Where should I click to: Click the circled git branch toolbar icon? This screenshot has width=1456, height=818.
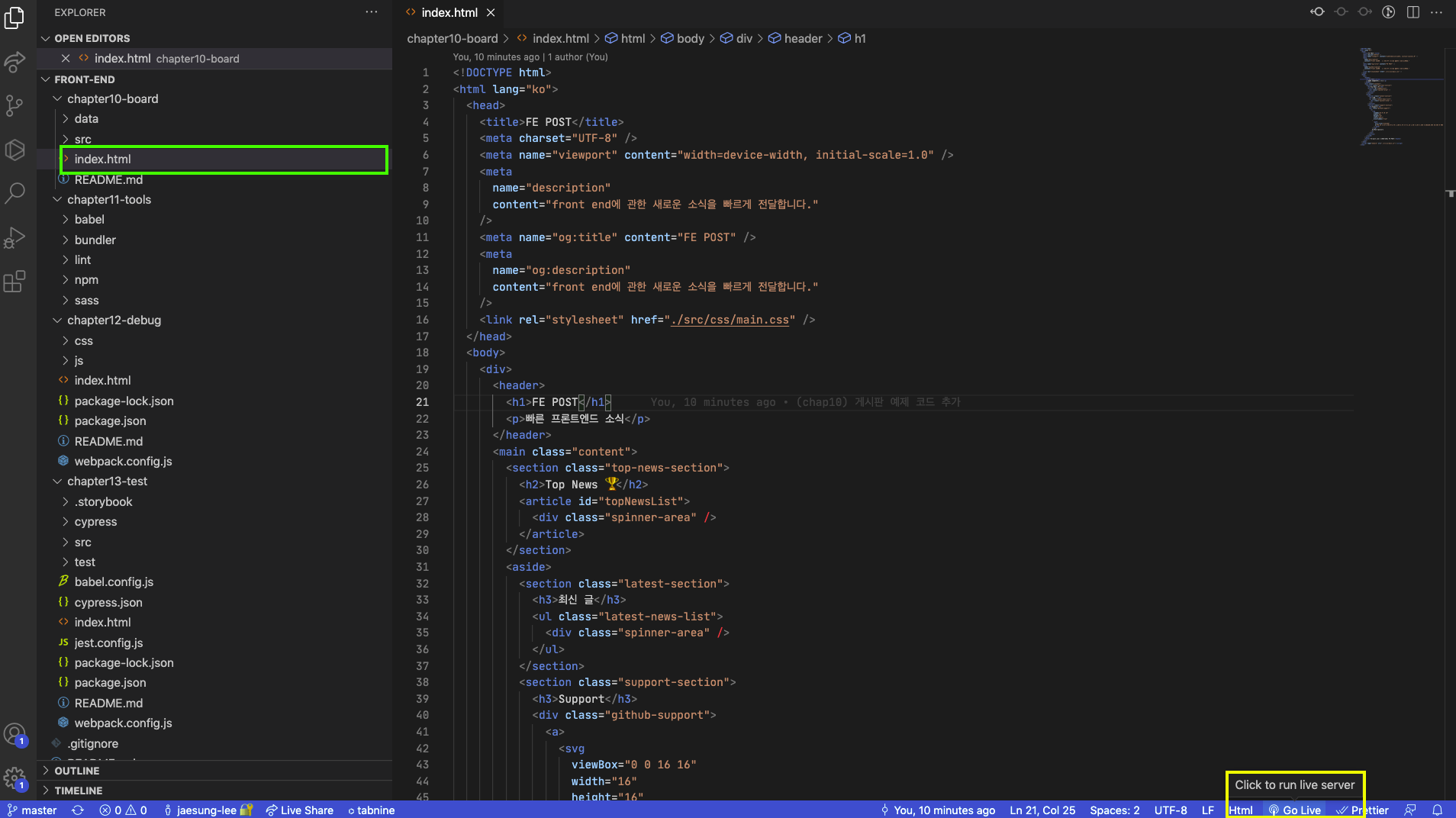(1389, 12)
